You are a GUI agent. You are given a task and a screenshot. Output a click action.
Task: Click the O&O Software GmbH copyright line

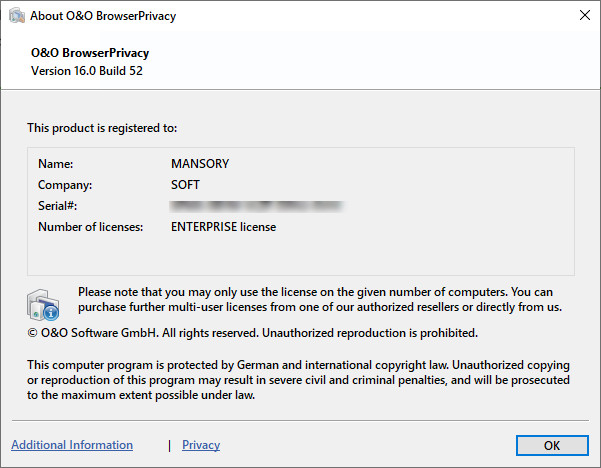(252, 332)
